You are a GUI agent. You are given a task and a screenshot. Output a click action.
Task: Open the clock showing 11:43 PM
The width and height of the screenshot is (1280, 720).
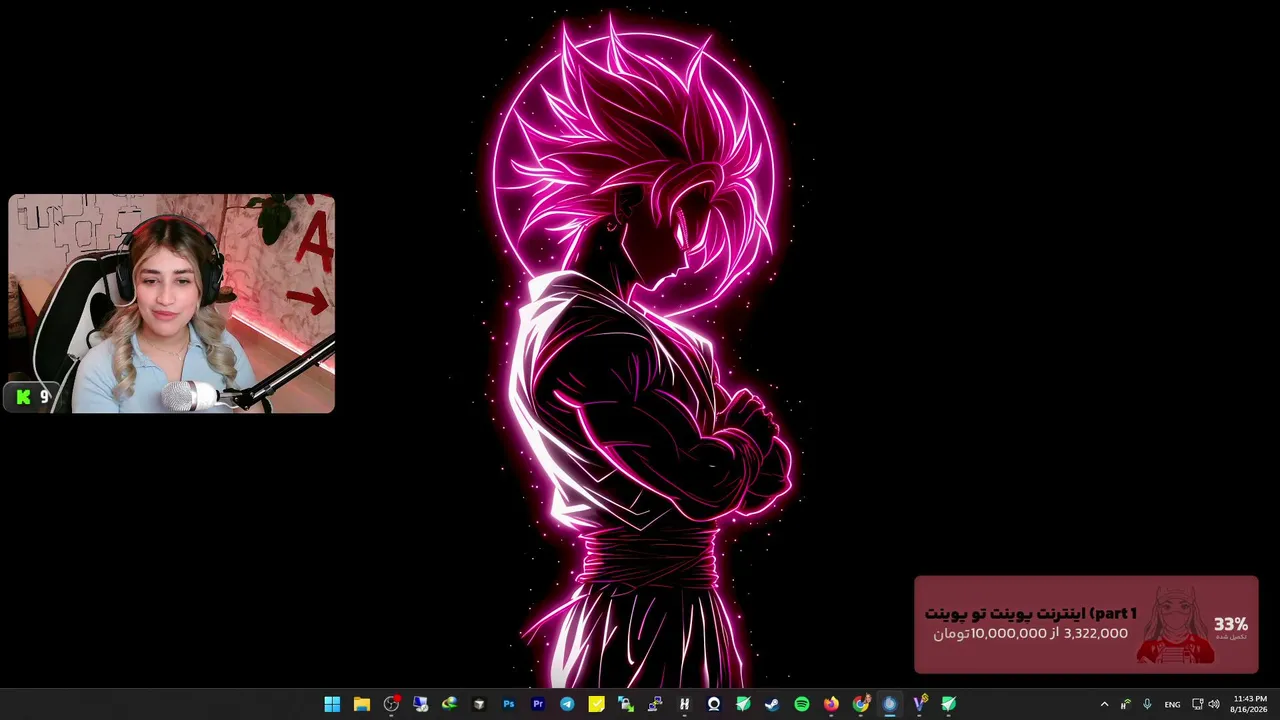pyautogui.click(x=1249, y=704)
